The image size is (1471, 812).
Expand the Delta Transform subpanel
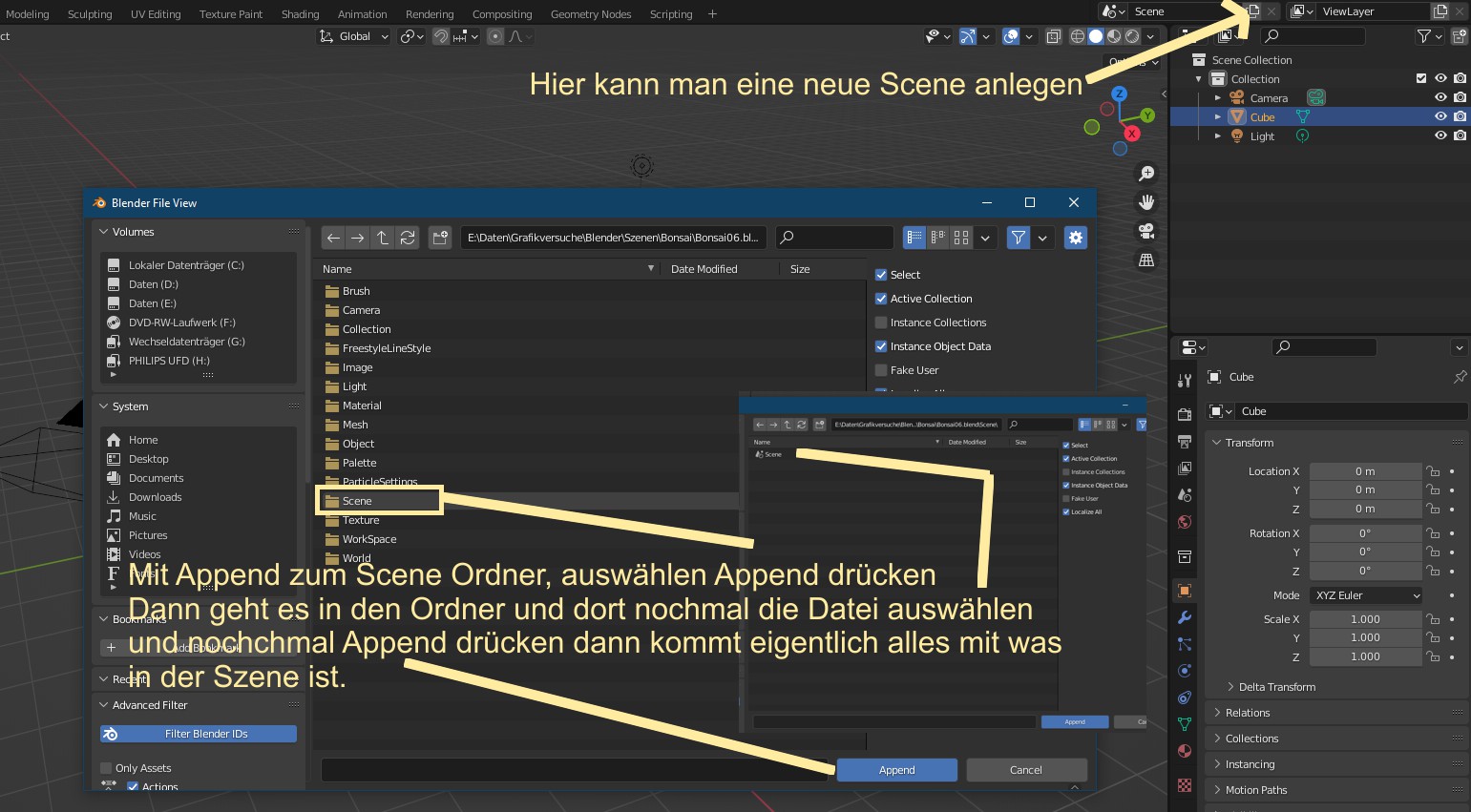click(x=1230, y=687)
